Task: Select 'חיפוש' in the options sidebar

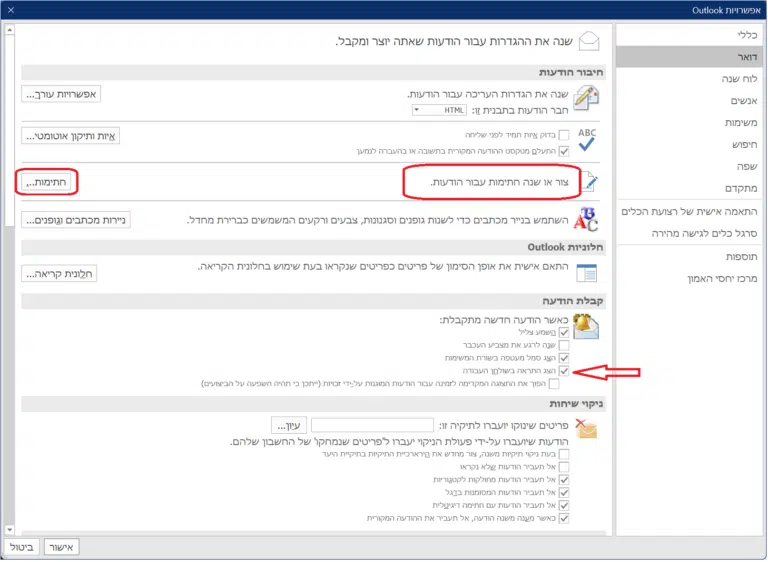Action: [689, 145]
